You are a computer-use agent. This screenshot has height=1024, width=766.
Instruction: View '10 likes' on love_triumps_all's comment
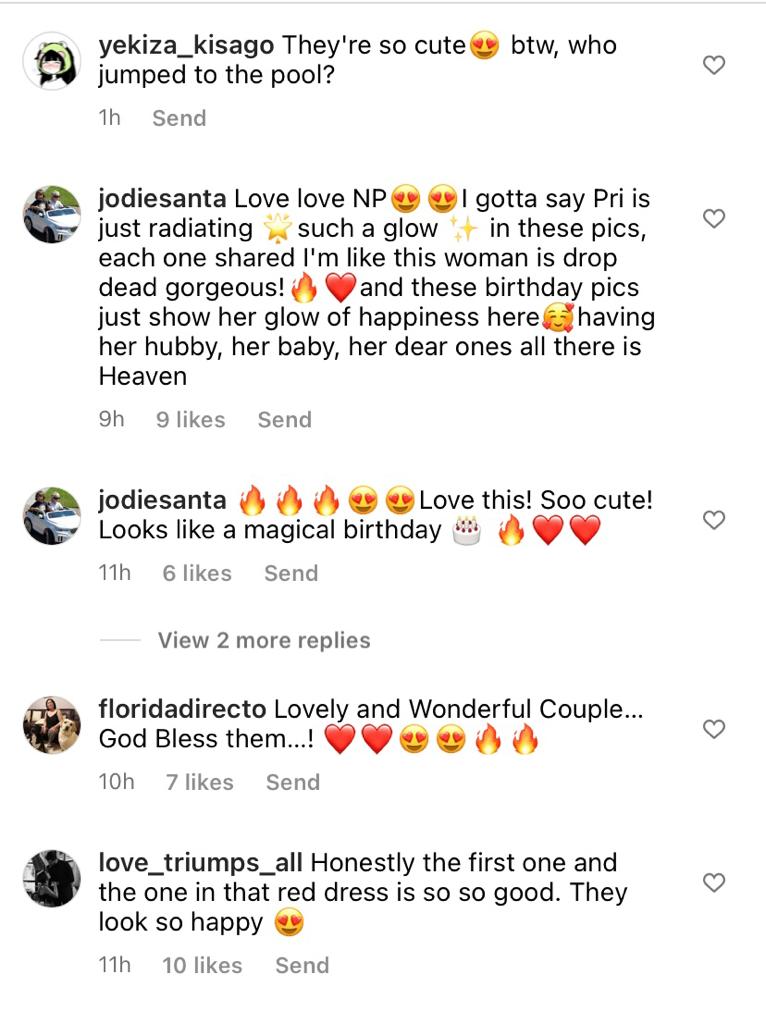click(x=202, y=966)
